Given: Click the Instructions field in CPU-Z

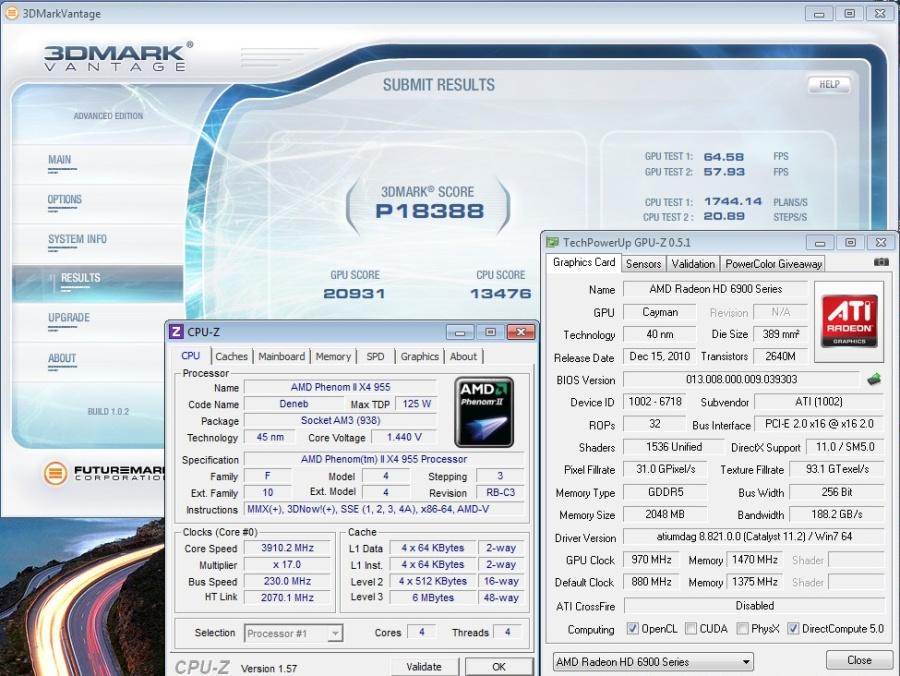Looking at the screenshot, I should 383,509.
